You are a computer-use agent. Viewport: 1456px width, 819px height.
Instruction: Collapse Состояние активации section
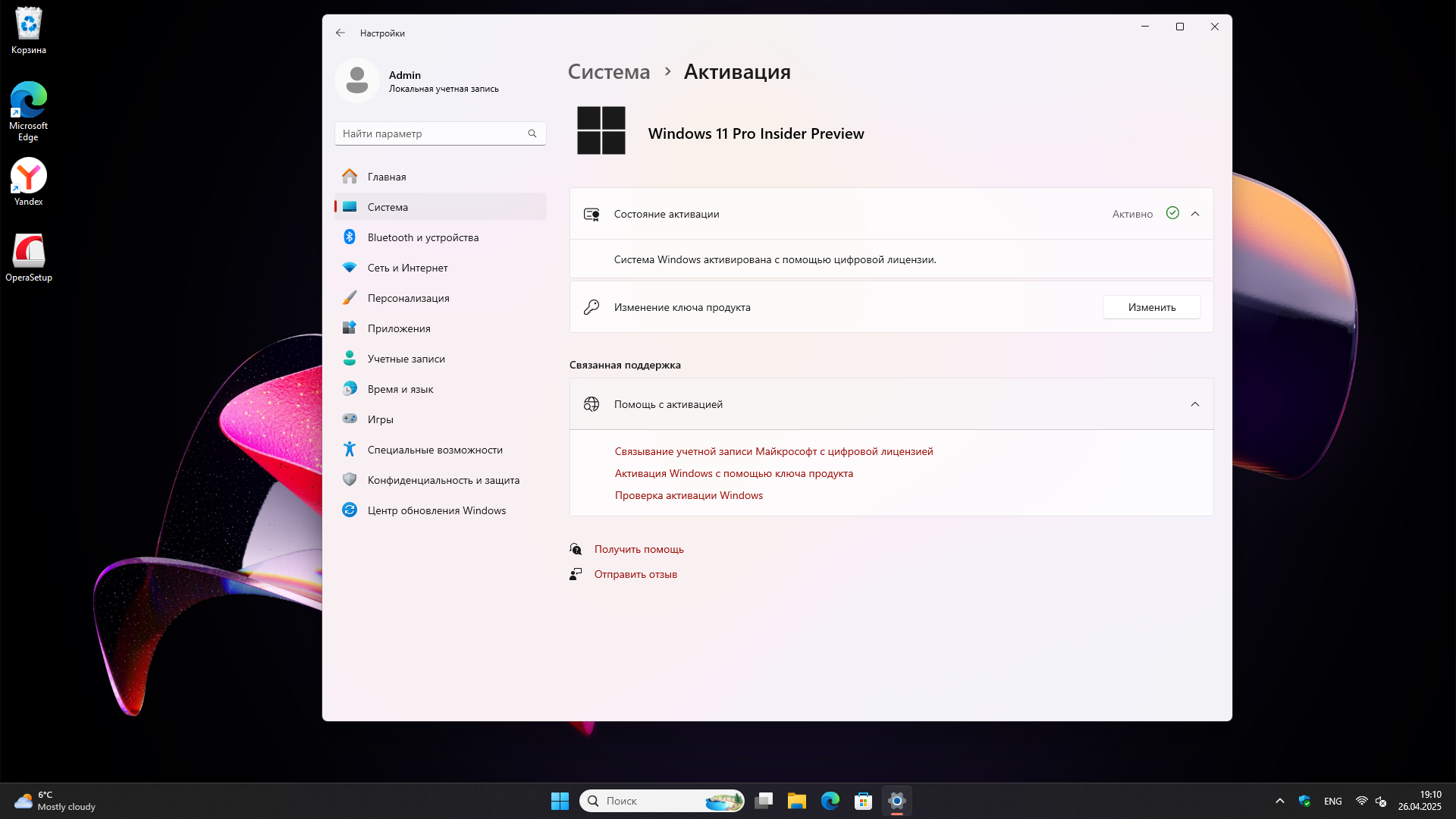[x=1195, y=214]
